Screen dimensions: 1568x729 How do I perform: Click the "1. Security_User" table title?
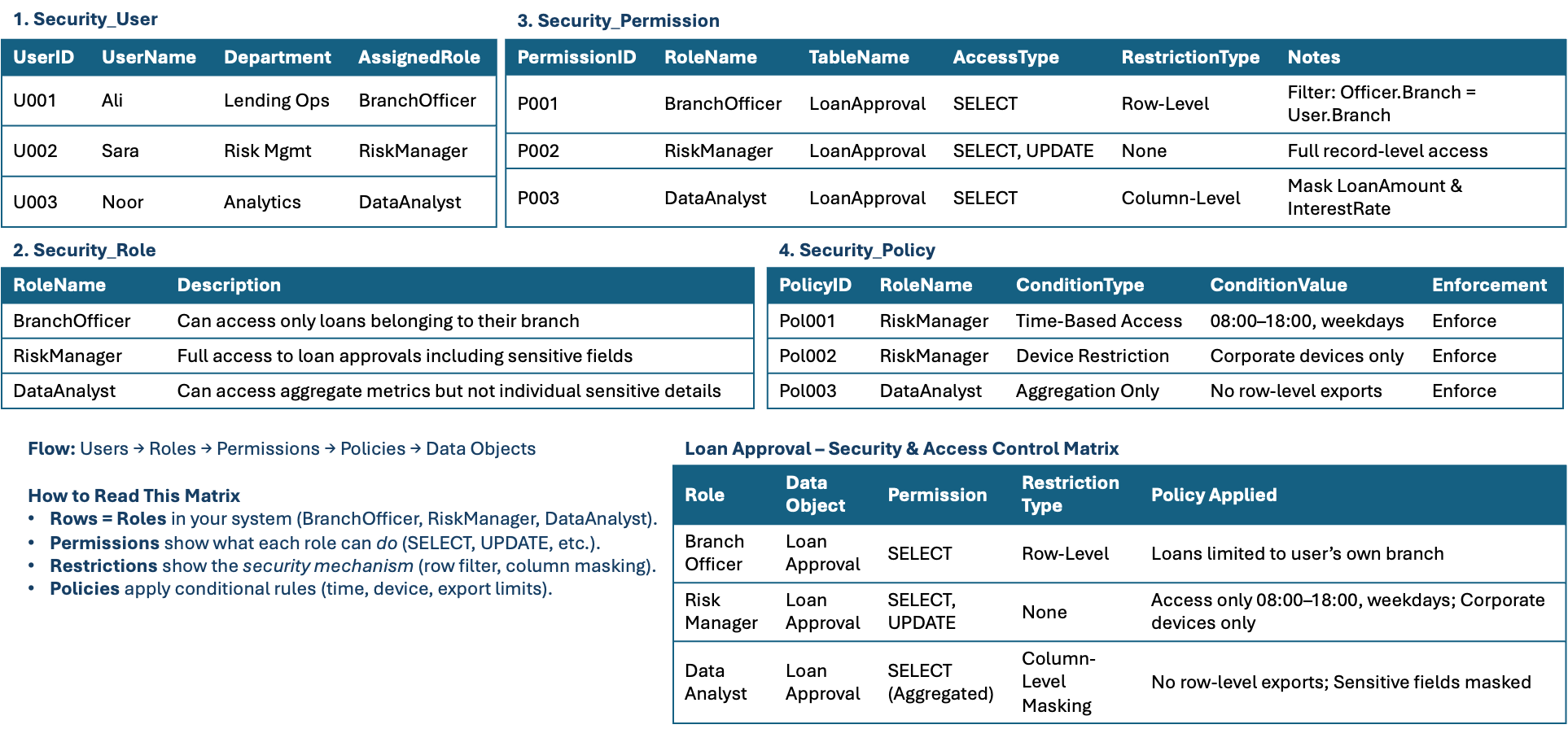[85, 20]
